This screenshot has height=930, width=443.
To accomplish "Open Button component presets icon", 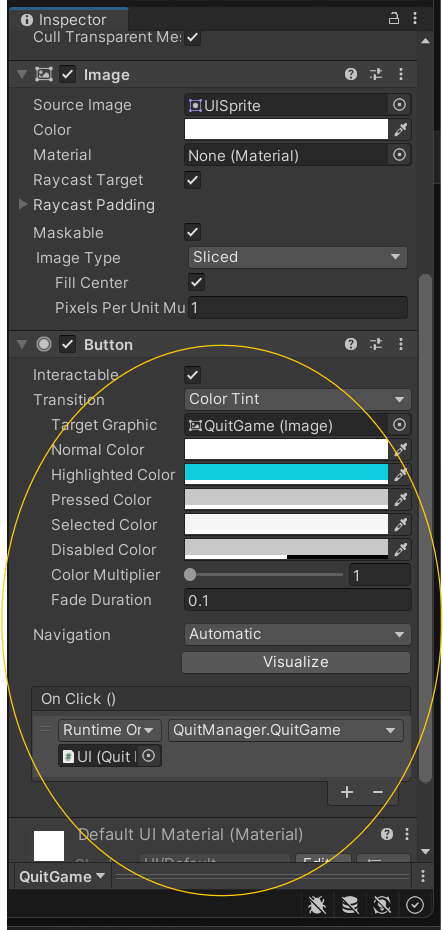I will [376, 344].
